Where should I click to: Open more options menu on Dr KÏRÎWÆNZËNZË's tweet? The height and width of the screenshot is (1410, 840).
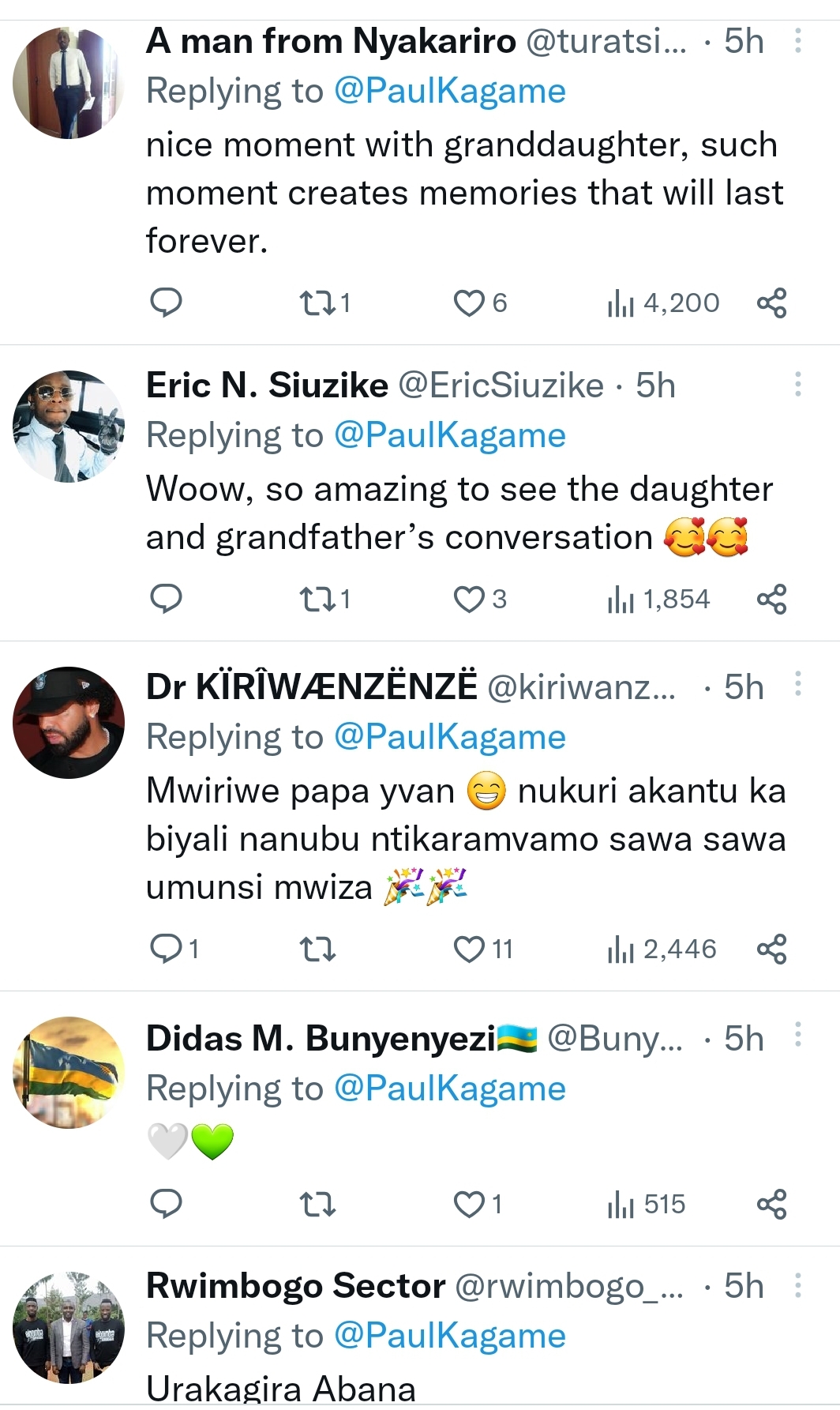click(798, 684)
